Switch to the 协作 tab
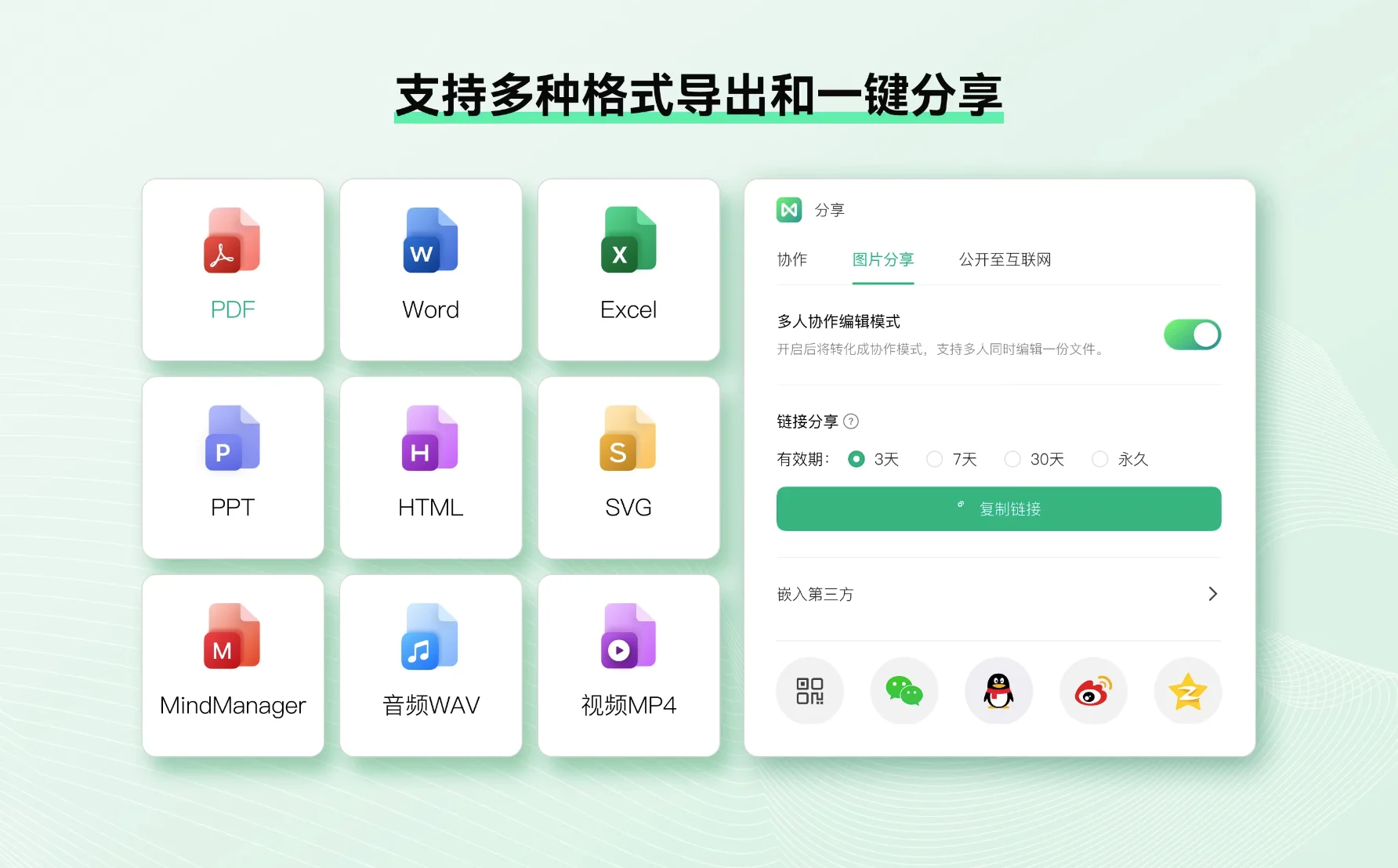Screen dimensions: 1398x868 tap(791, 259)
